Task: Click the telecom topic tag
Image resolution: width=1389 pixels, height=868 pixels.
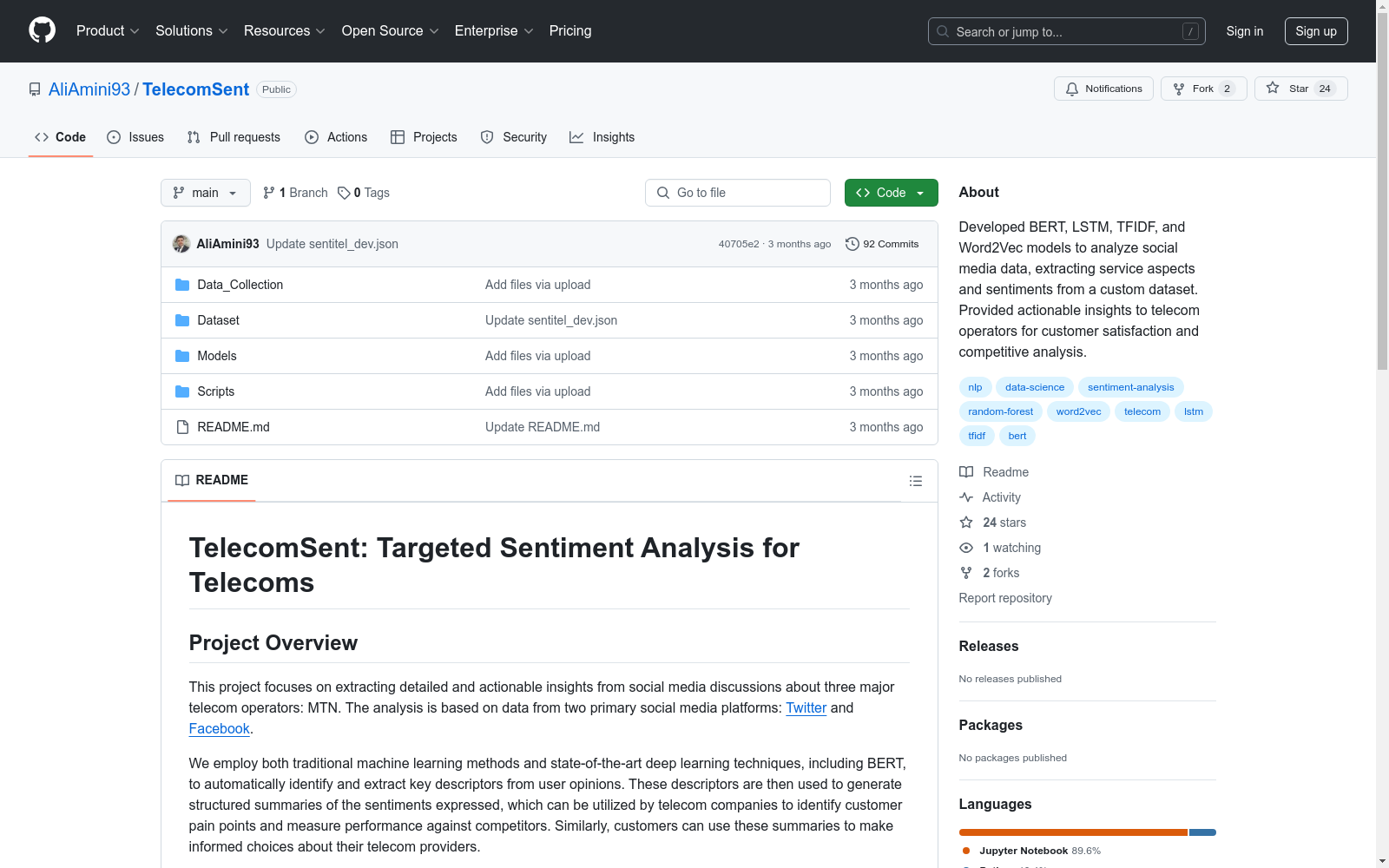Action: (1142, 411)
